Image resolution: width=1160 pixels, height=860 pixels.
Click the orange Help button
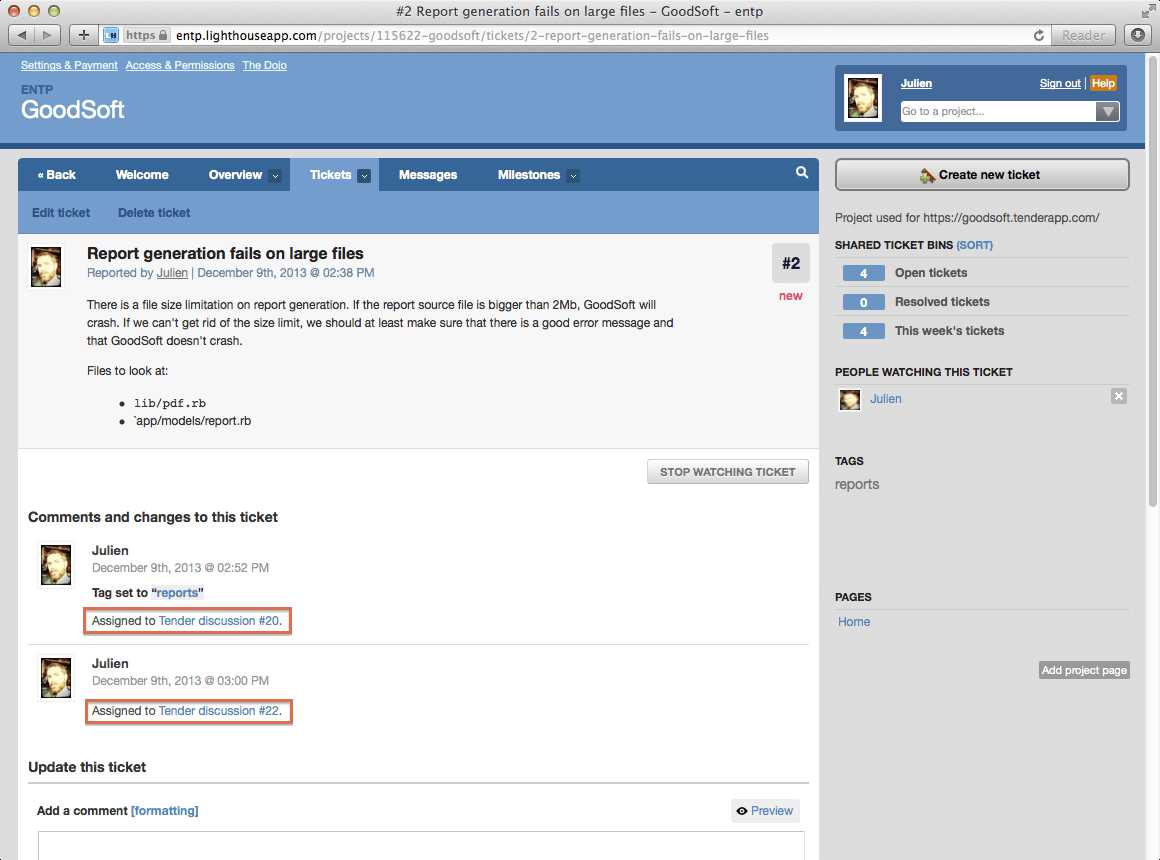pos(1102,83)
